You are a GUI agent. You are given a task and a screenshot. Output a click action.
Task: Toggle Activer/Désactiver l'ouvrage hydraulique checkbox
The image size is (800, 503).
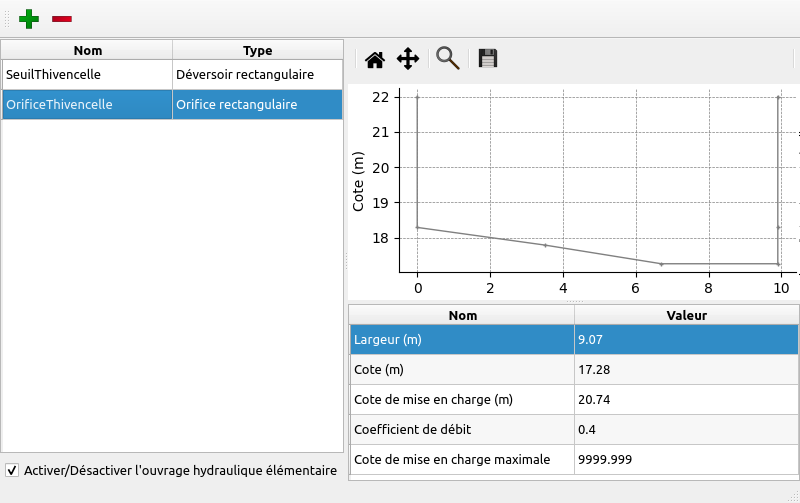(x=12, y=469)
